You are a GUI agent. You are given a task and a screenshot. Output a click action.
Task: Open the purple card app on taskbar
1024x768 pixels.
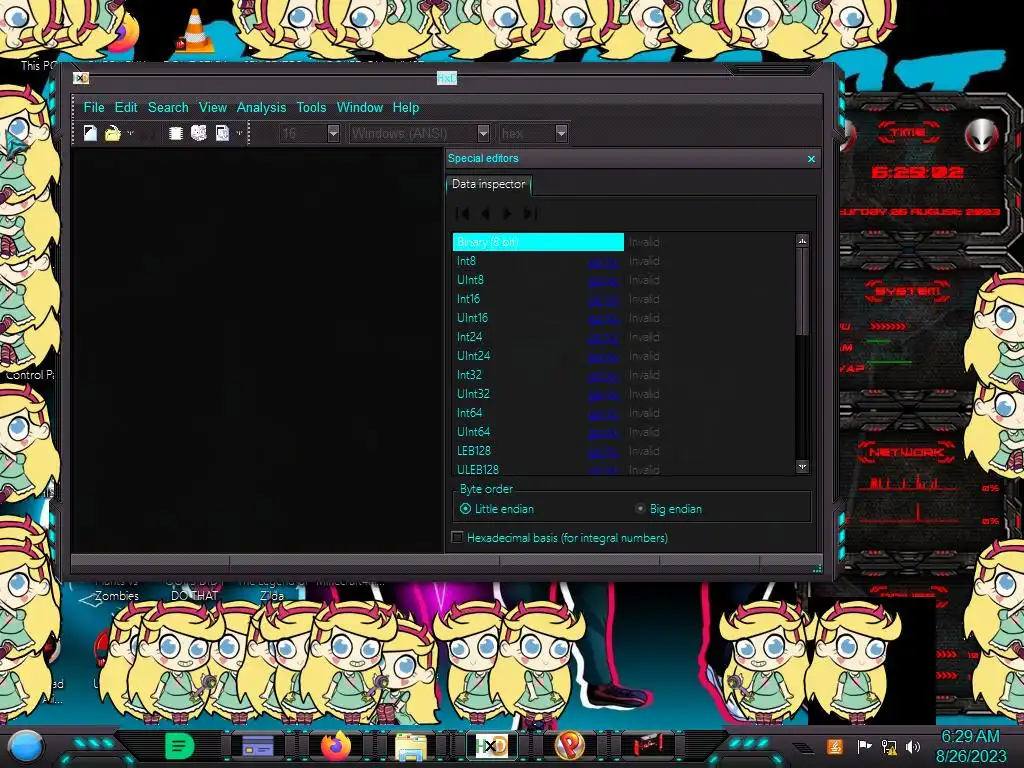257,746
